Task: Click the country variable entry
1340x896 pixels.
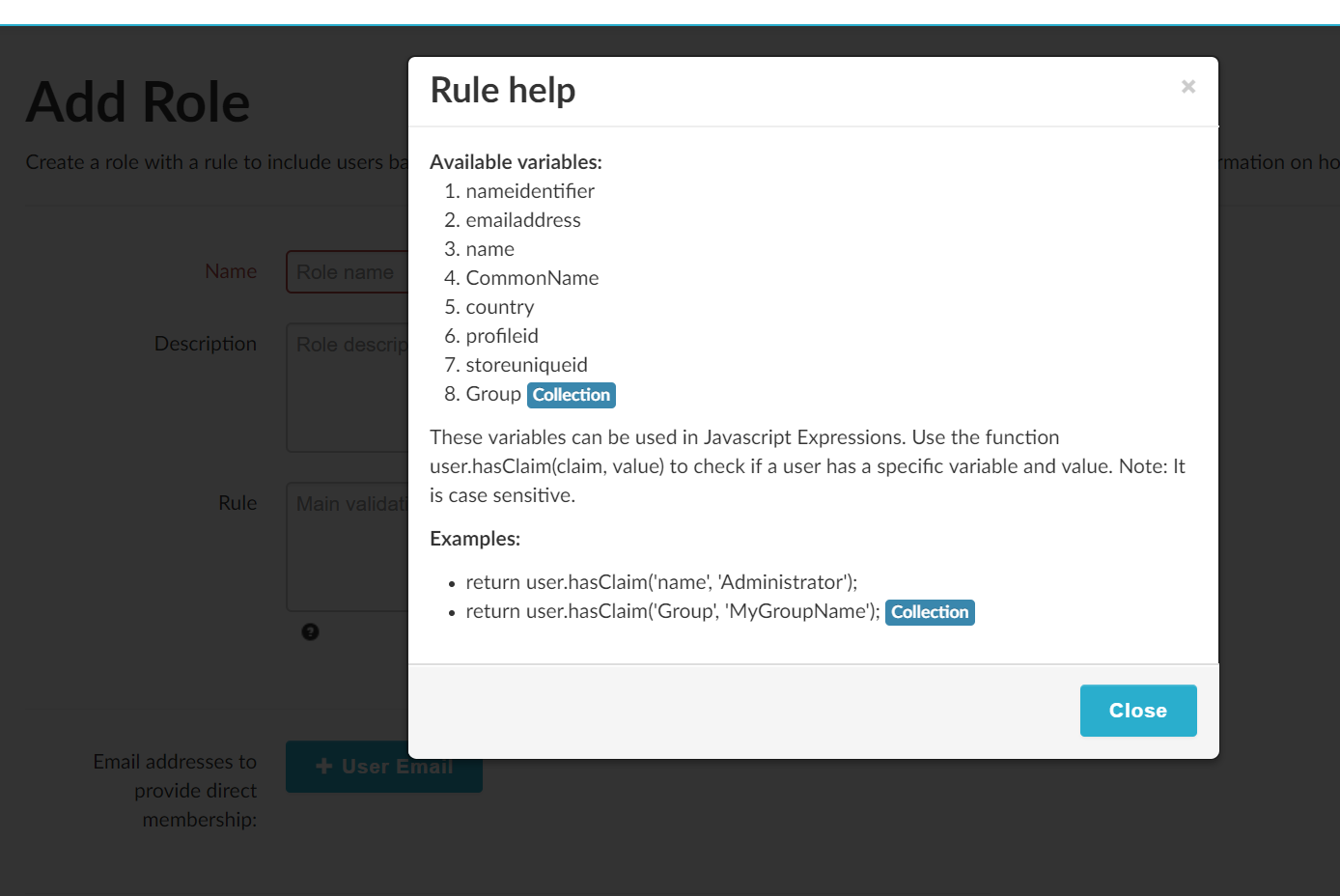Action: [500, 306]
